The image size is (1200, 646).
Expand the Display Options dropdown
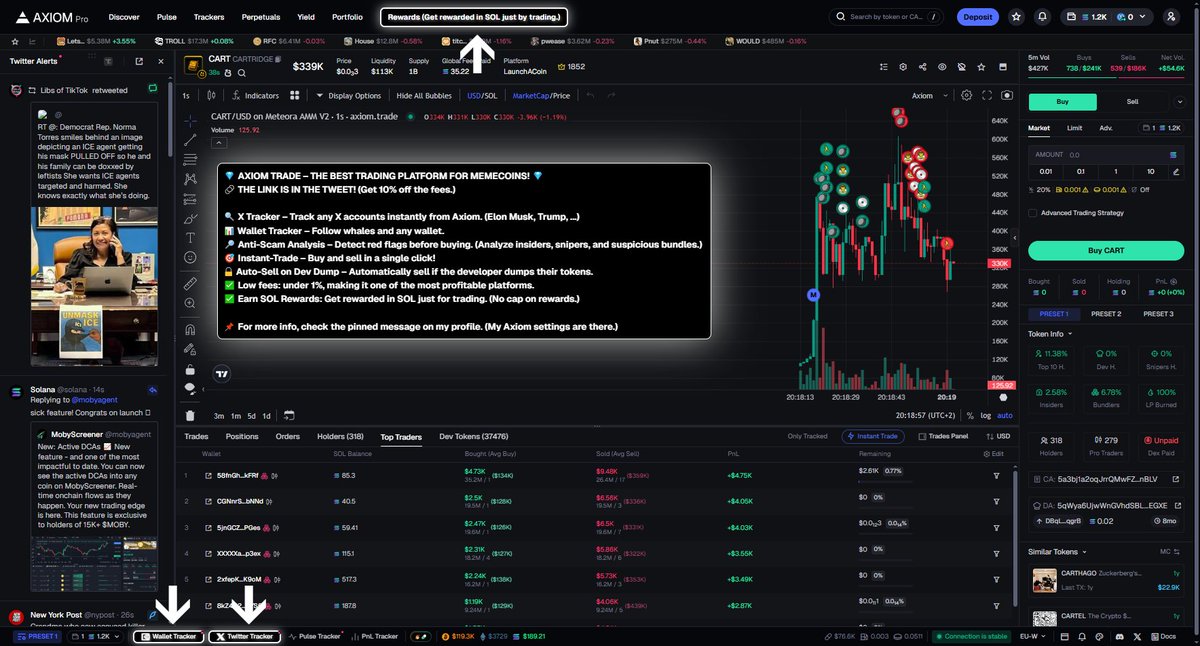click(x=348, y=96)
